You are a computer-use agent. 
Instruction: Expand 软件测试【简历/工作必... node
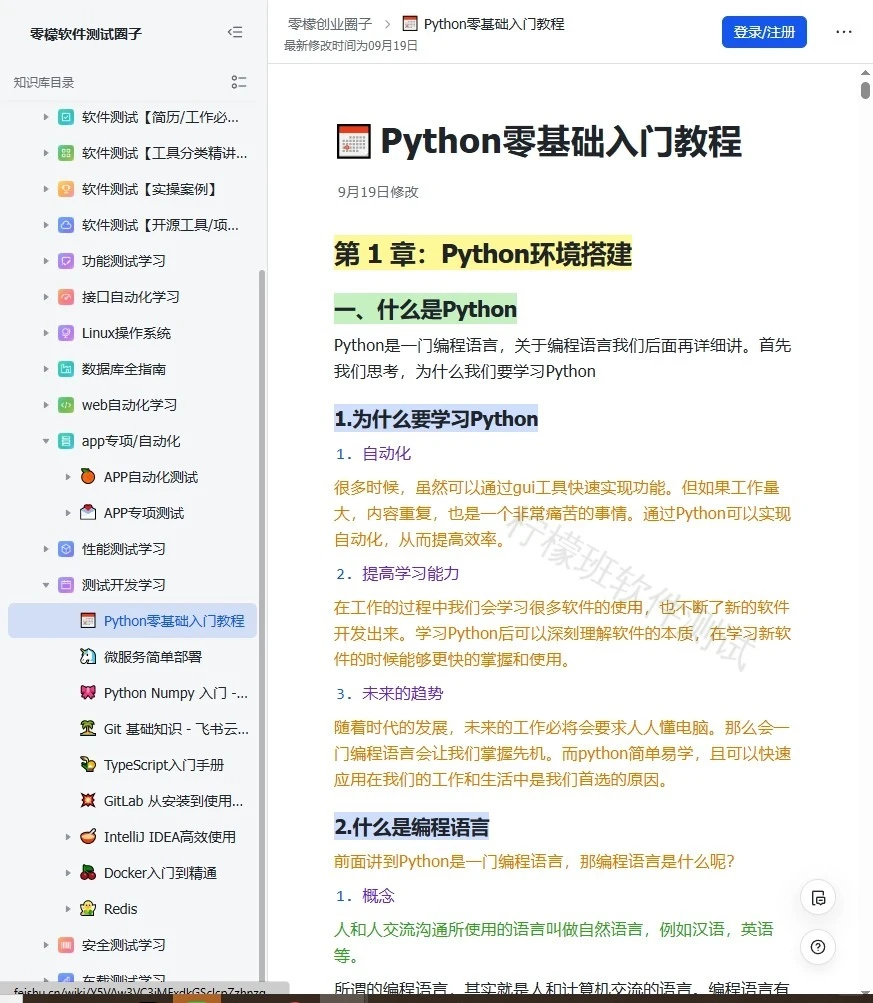[46, 117]
